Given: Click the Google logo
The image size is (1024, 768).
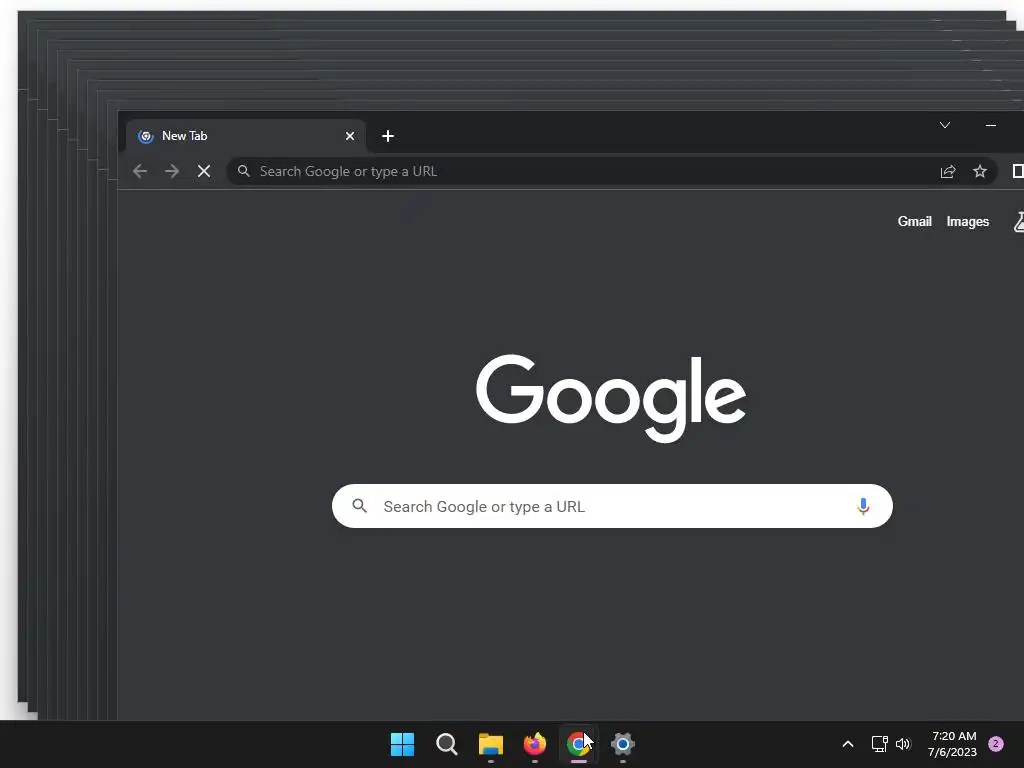Looking at the screenshot, I should [x=611, y=398].
